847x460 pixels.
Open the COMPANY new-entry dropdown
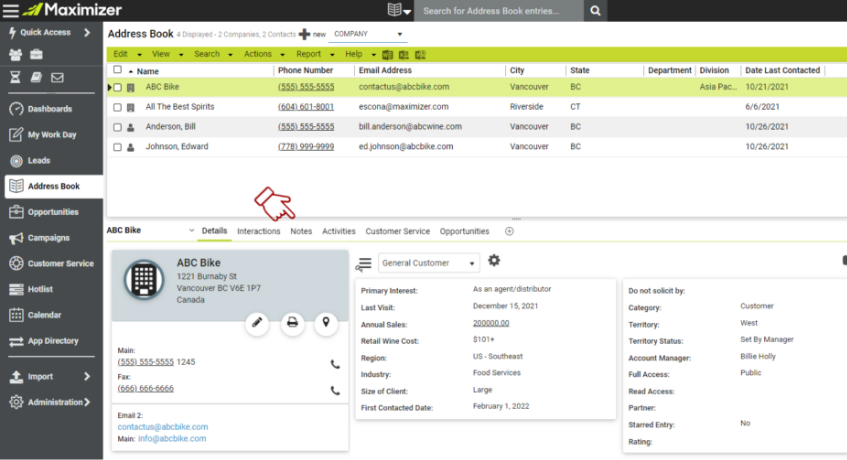coord(367,34)
